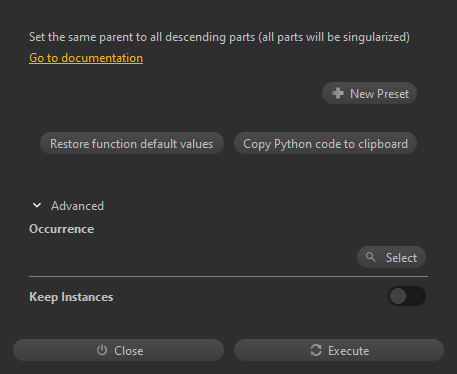Copy Python code to clipboard
This screenshot has width=457, height=374.
(x=325, y=144)
